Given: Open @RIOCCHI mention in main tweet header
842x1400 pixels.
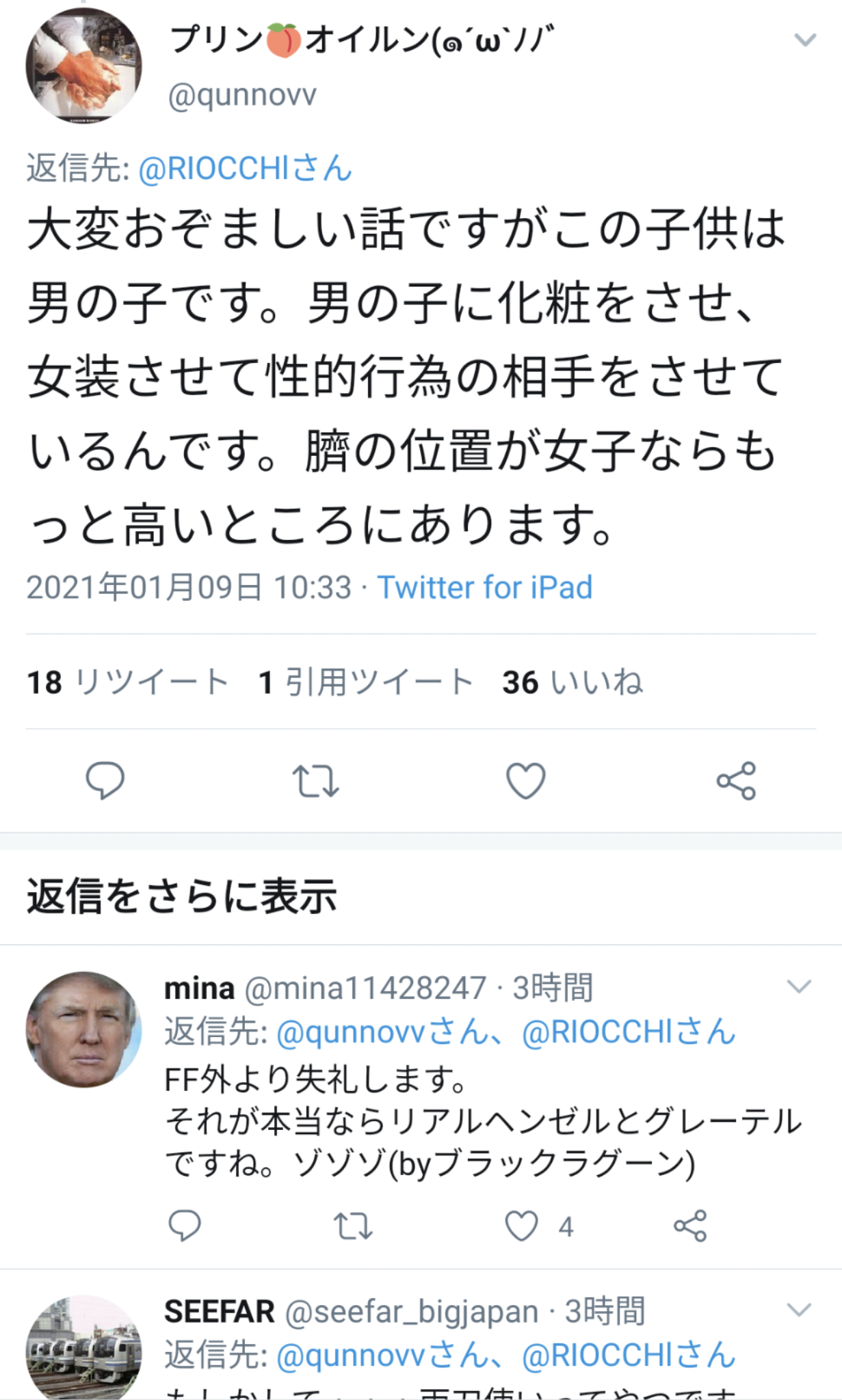Looking at the screenshot, I should 245,168.
